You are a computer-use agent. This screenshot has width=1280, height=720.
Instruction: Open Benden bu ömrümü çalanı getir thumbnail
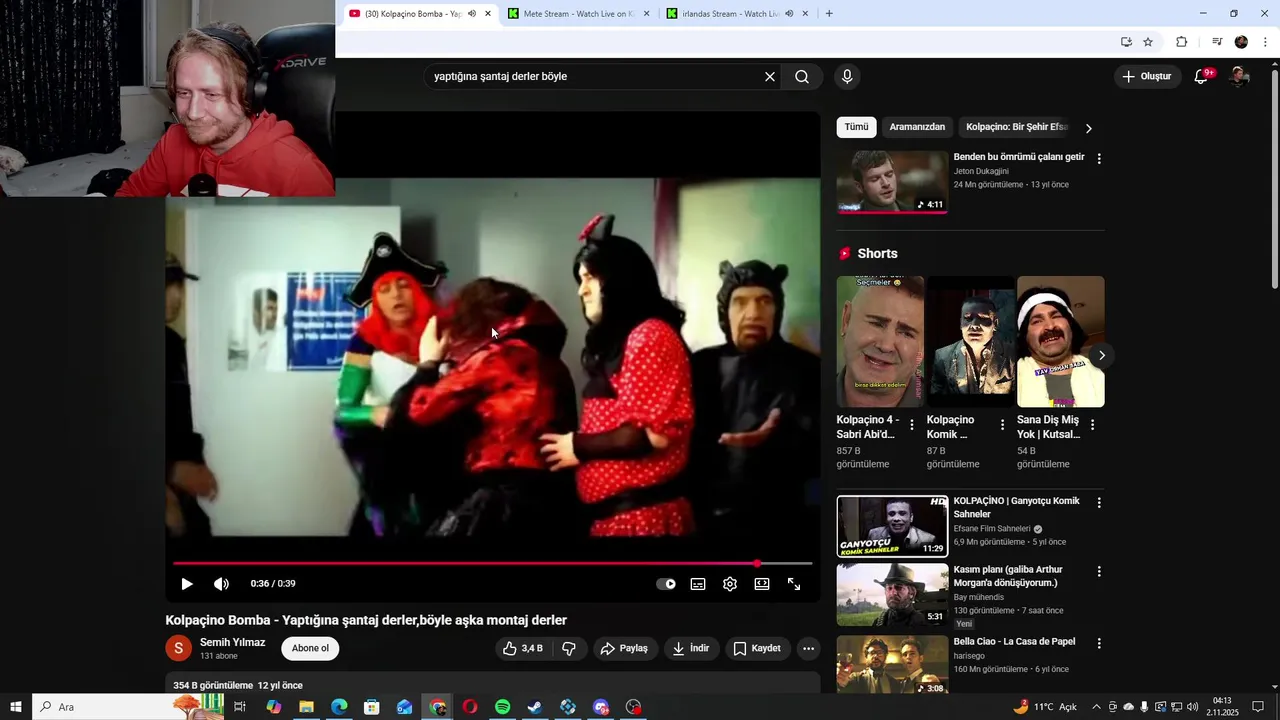(x=892, y=182)
